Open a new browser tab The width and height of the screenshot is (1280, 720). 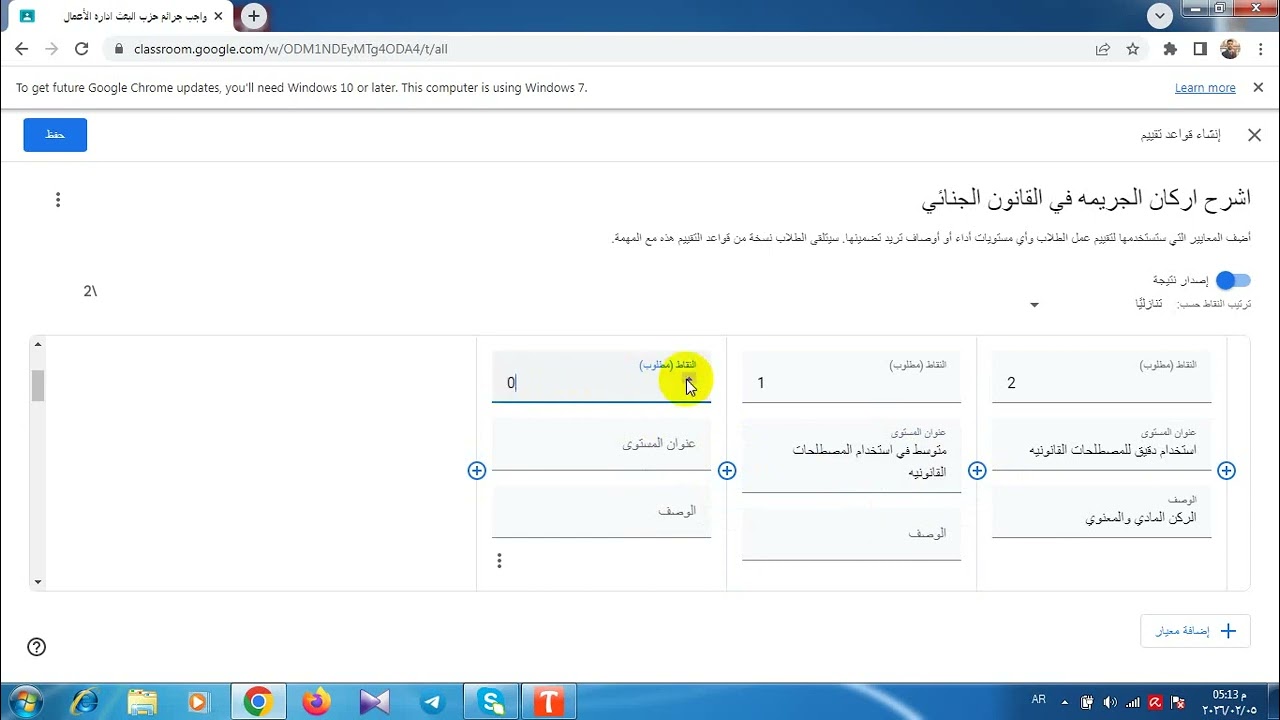[254, 16]
